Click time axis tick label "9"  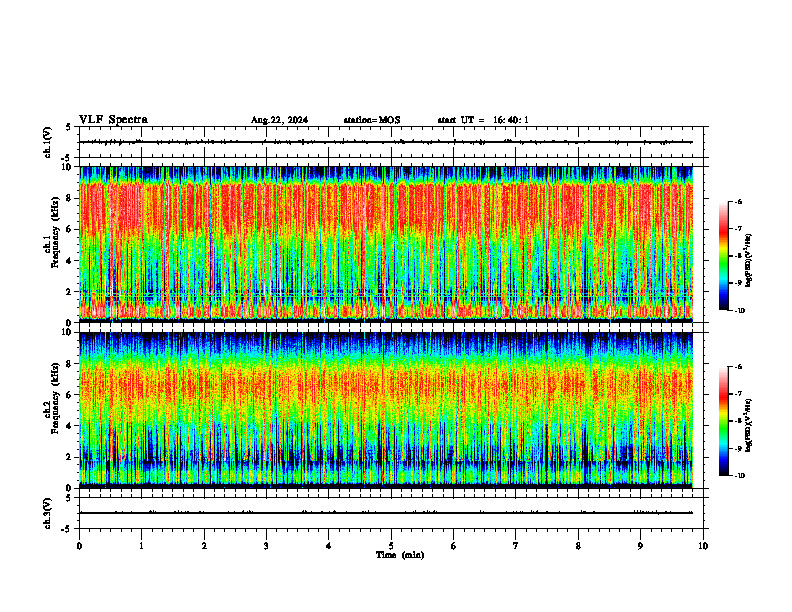[x=640, y=546]
